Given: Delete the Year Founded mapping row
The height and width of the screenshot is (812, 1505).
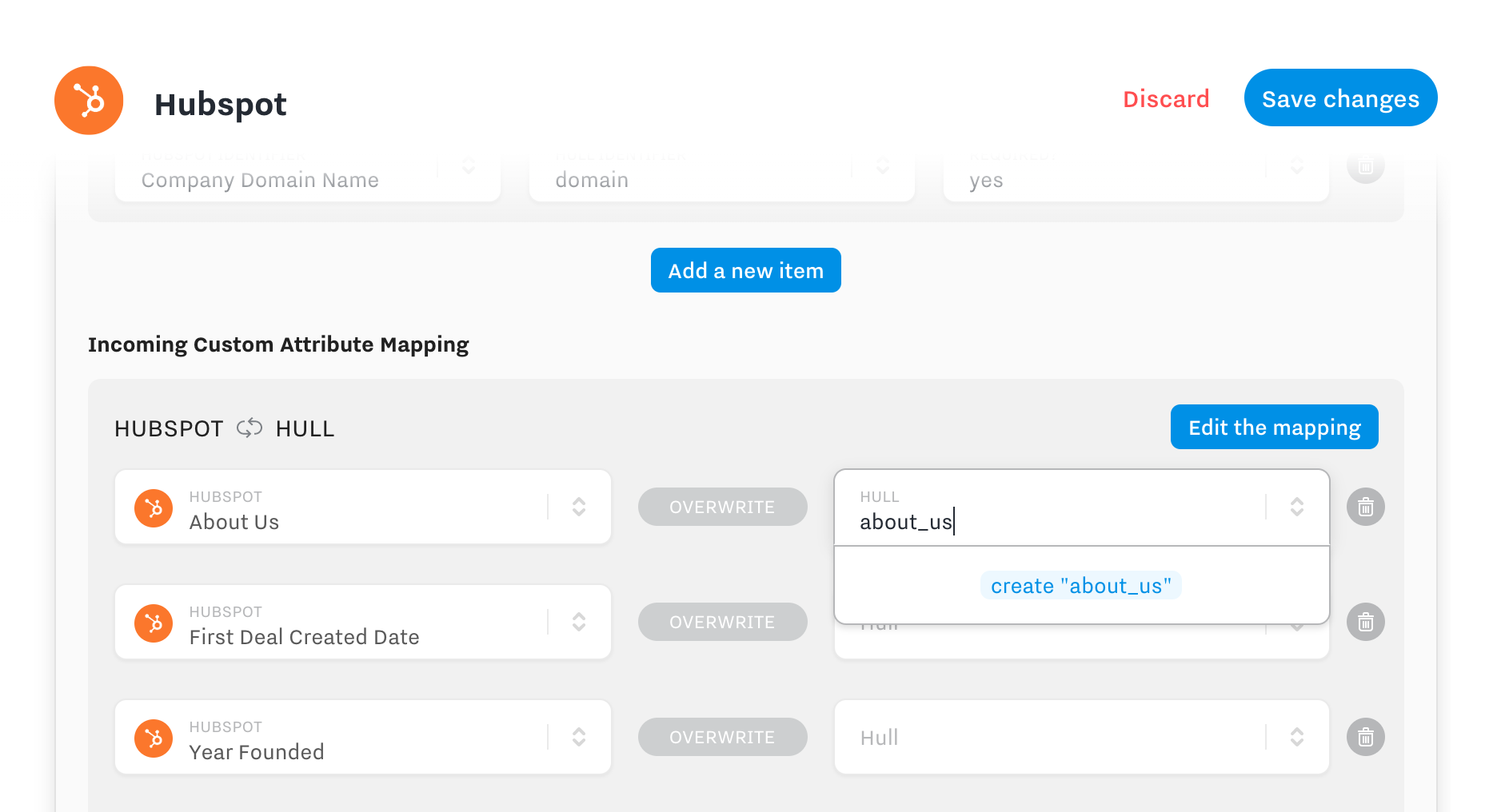Looking at the screenshot, I should pos(1365,737).
